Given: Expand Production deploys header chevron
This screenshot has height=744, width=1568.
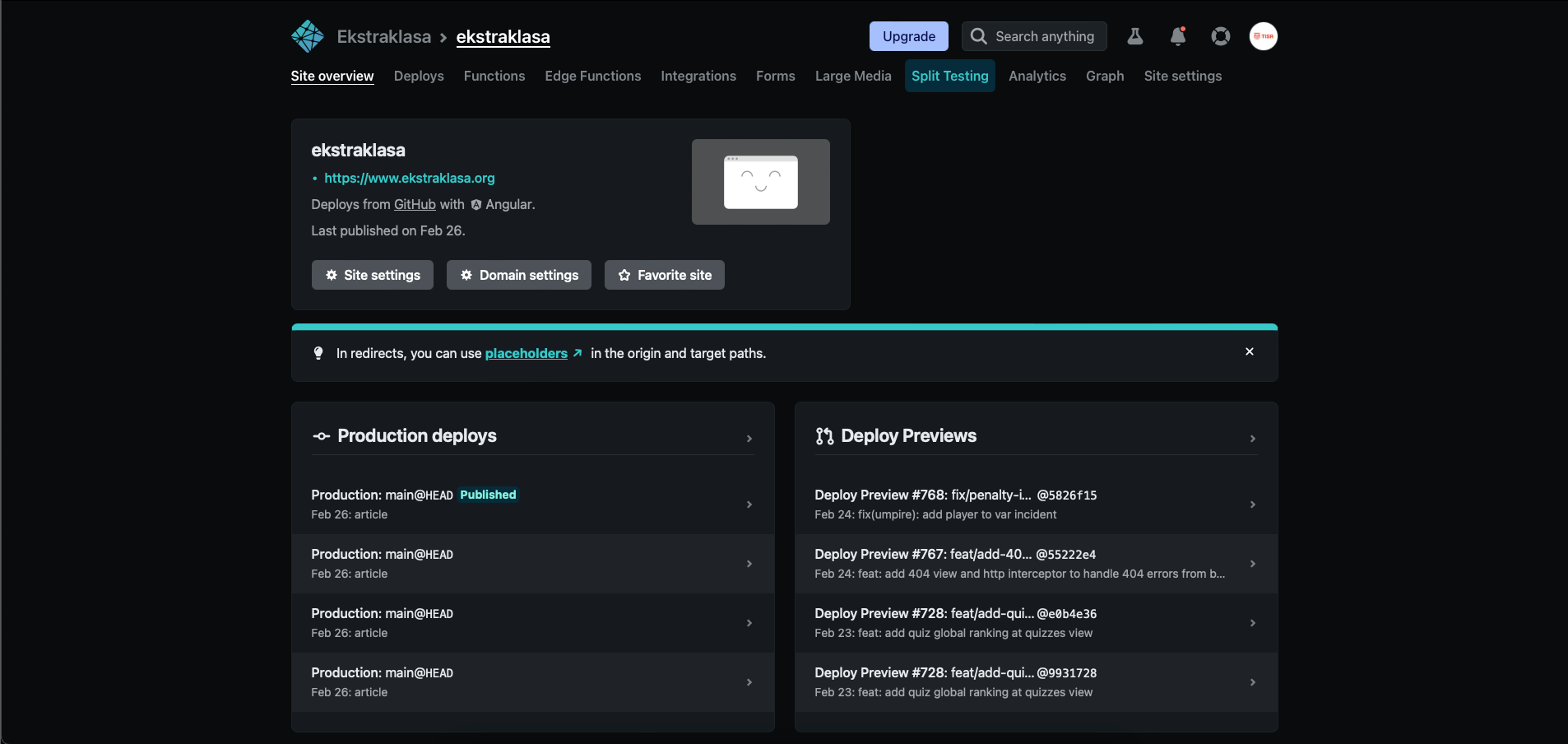Looking at the screenshot, I should tap(749, 439).
